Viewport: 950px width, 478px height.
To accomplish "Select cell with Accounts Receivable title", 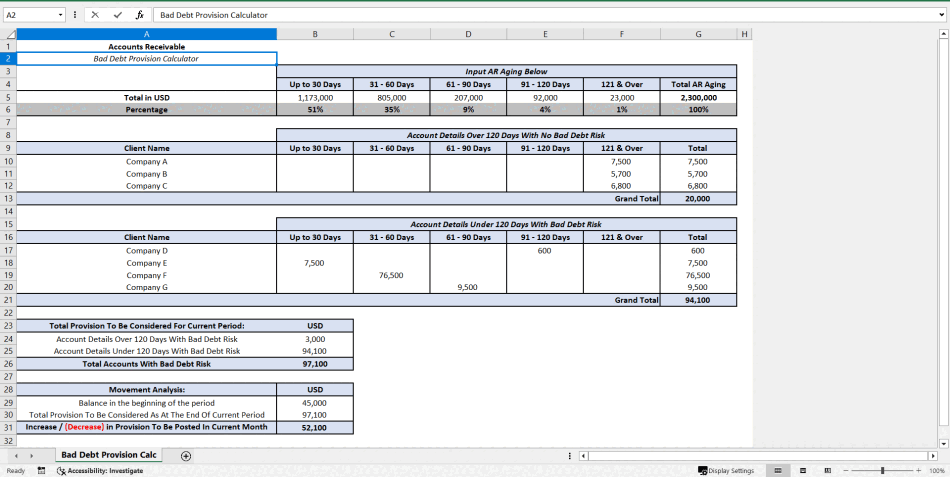I will 147,47.
